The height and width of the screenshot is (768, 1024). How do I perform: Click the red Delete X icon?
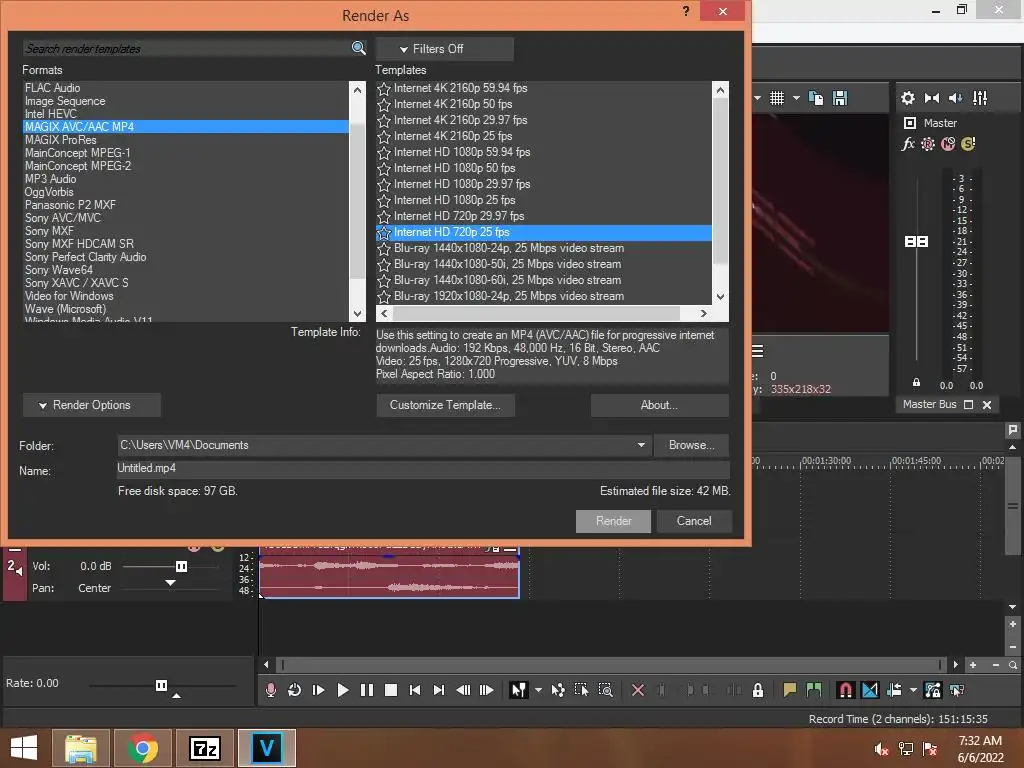pyautogui.click(x=638, y=690)
